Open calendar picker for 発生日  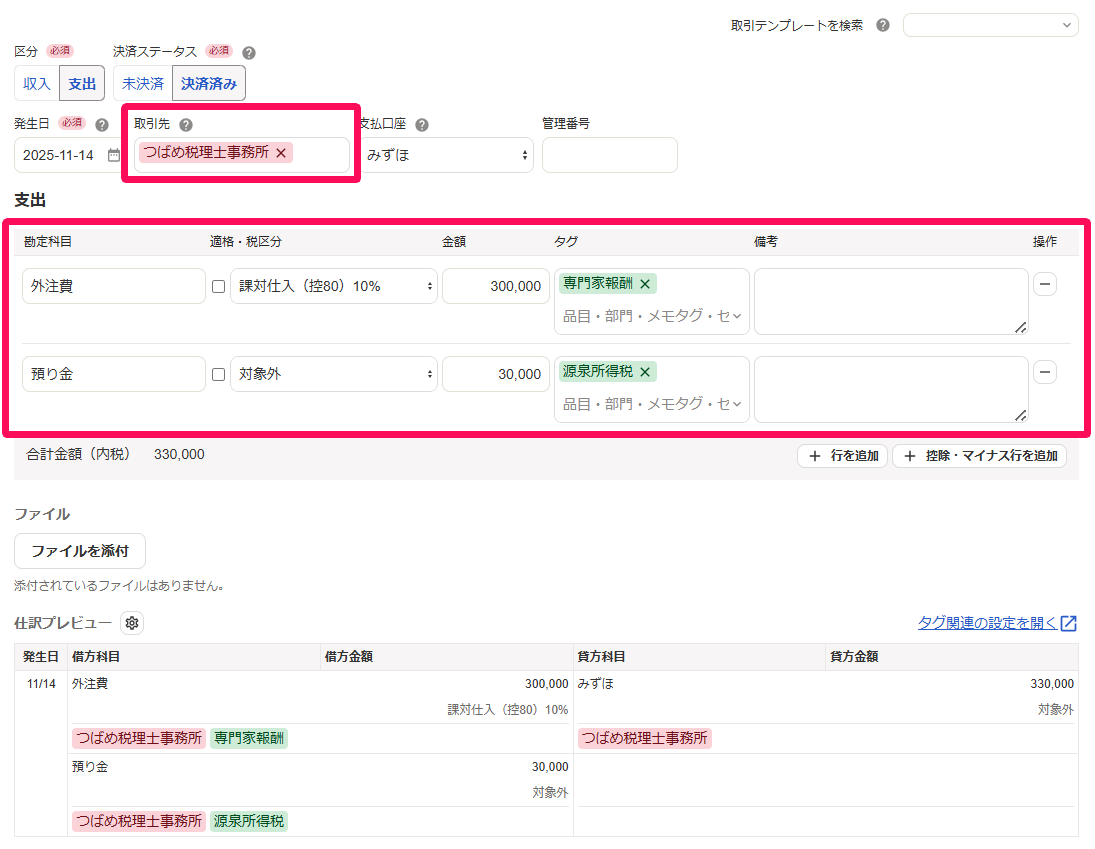113,155
